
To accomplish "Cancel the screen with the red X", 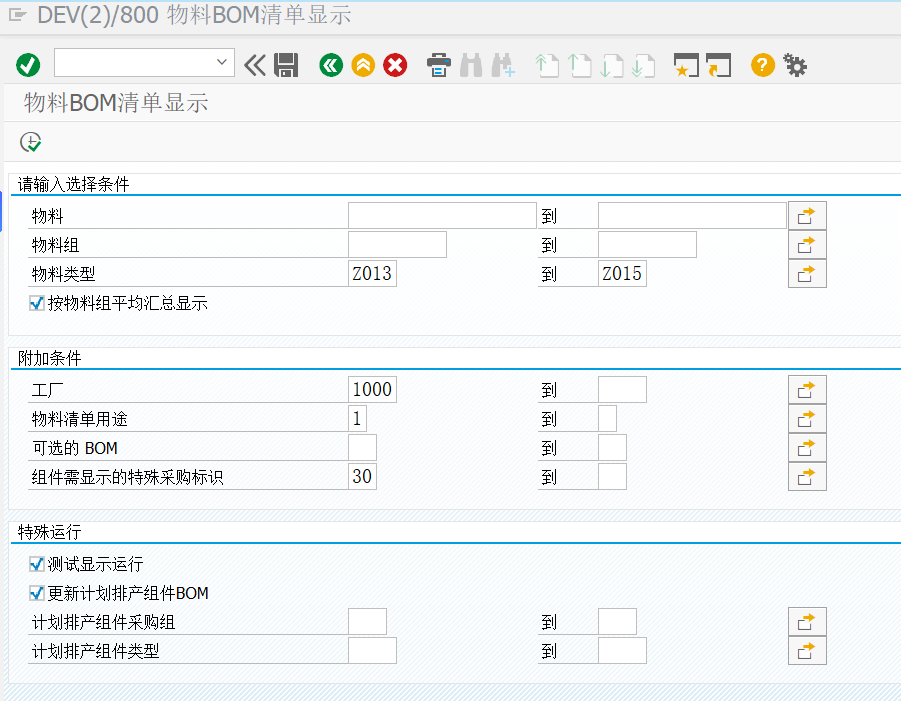I will 394,65.
